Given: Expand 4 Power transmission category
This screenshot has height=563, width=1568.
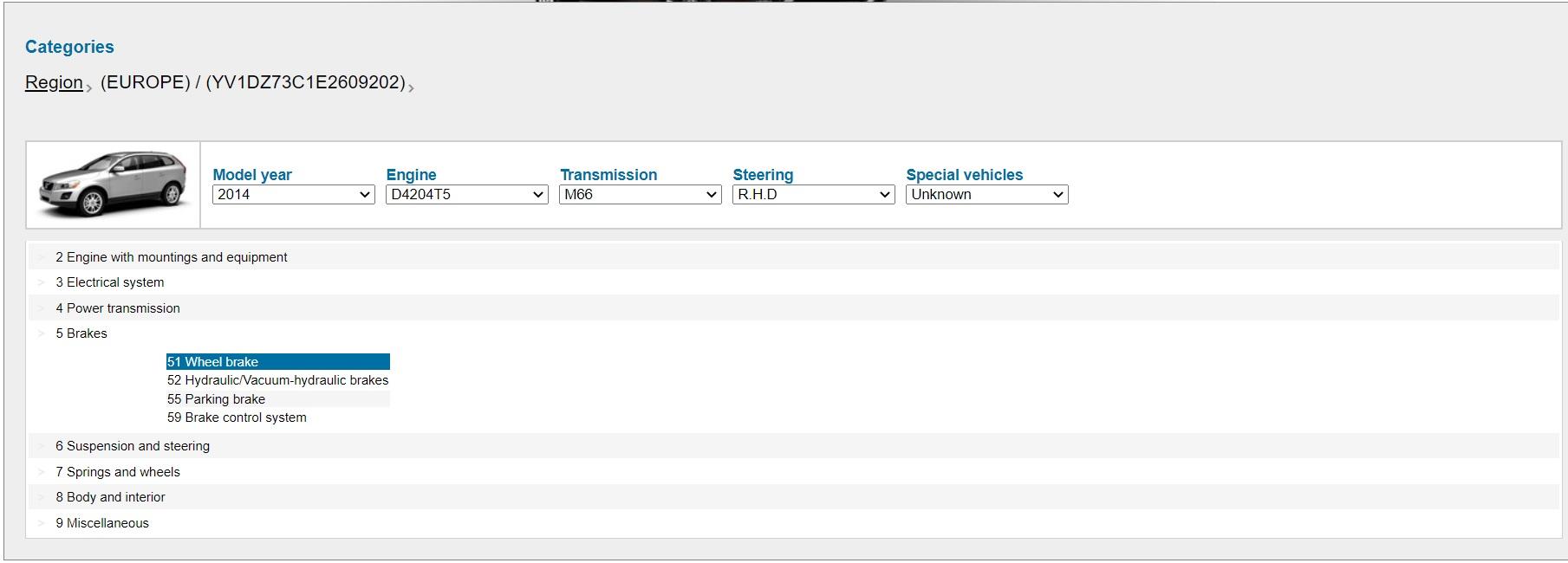Looking at the screenshot, I should tap(118, 308).
